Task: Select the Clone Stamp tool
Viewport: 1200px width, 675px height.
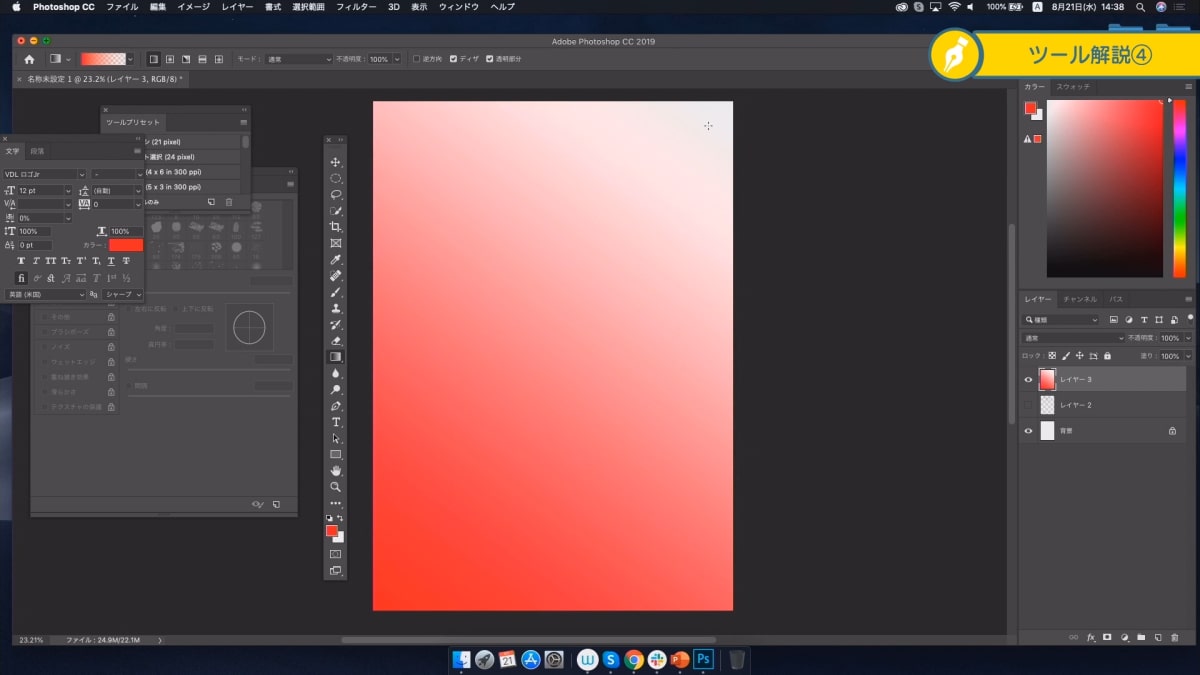Action: click(336, 308)
